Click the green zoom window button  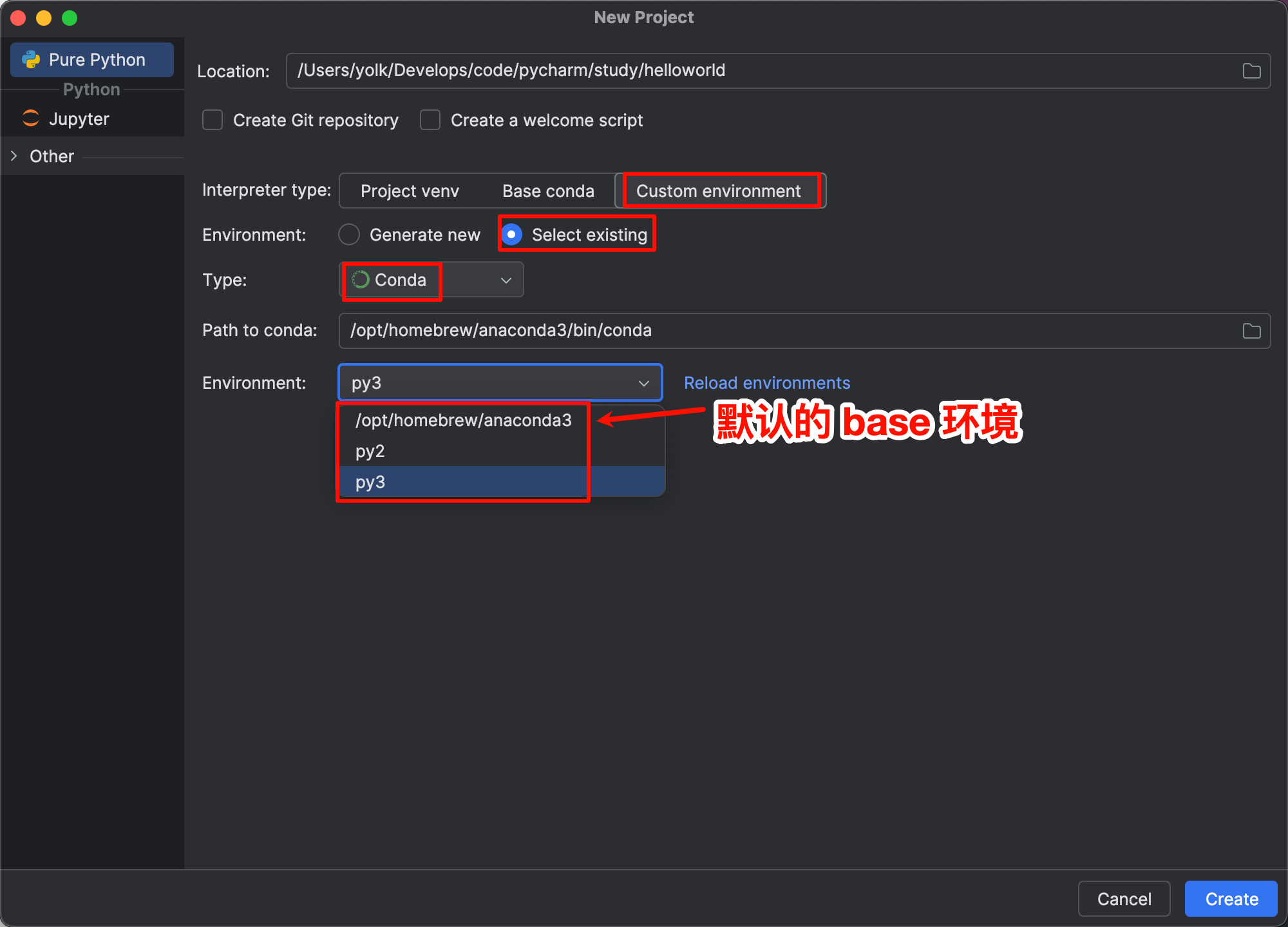[x=70, y=17]
